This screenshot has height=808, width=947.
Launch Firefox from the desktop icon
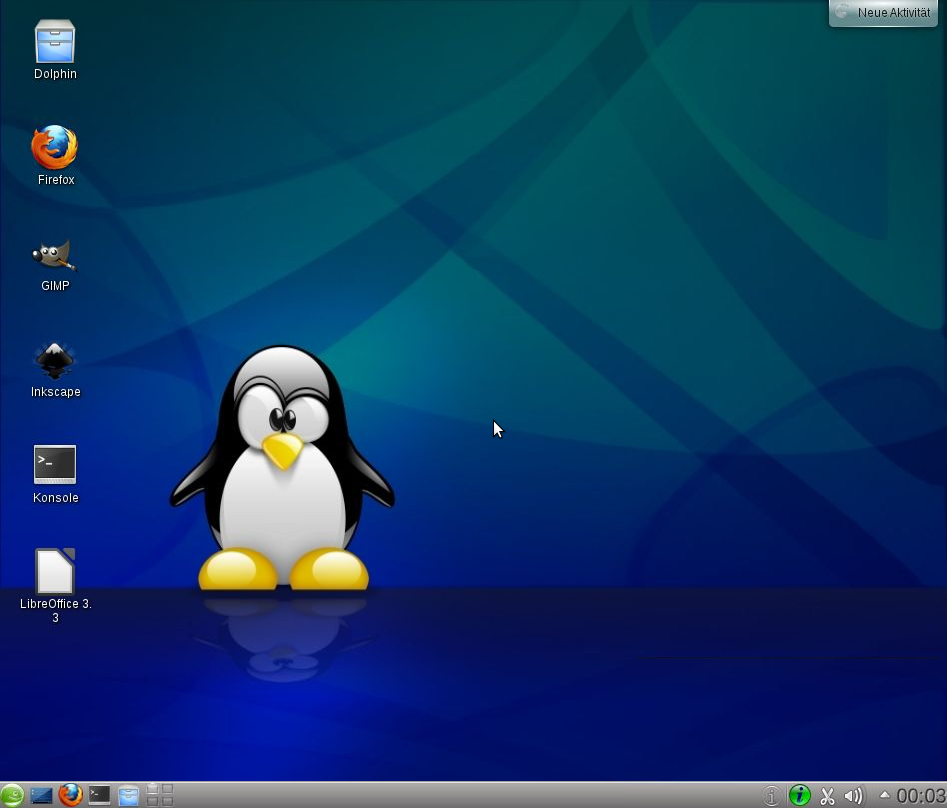[55, 155]
